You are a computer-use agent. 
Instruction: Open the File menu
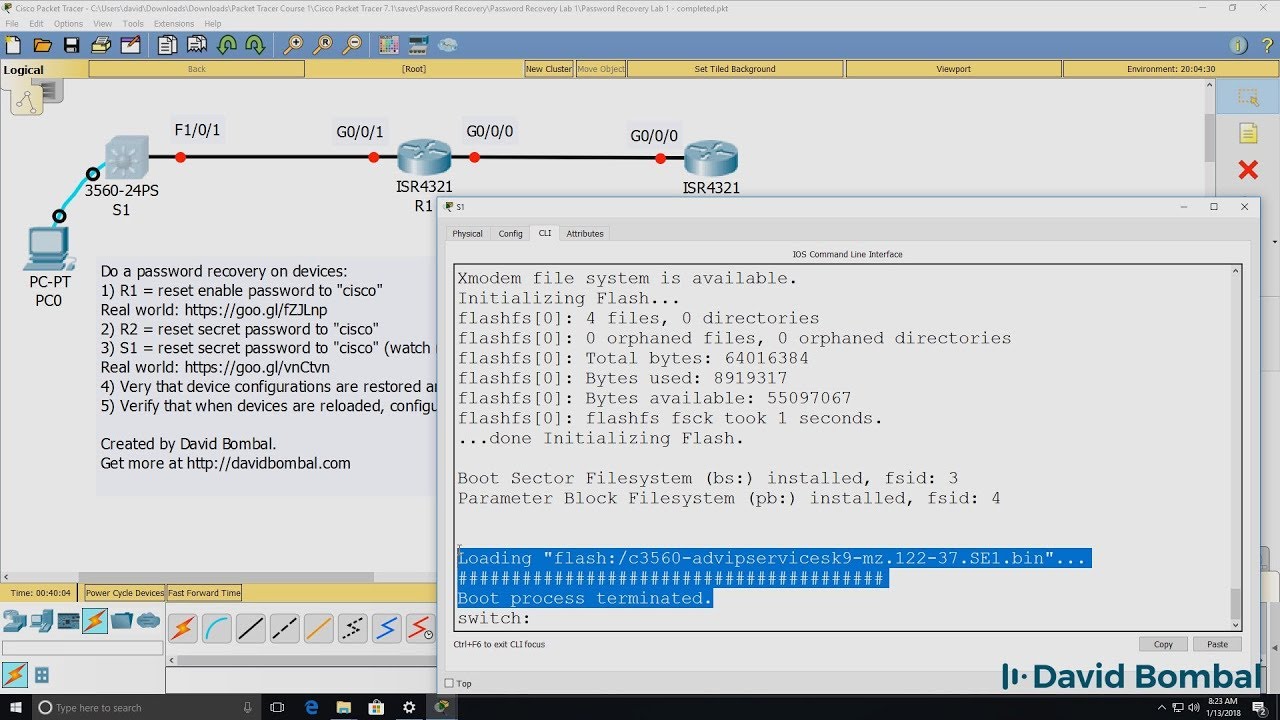[x=12, y=23]
